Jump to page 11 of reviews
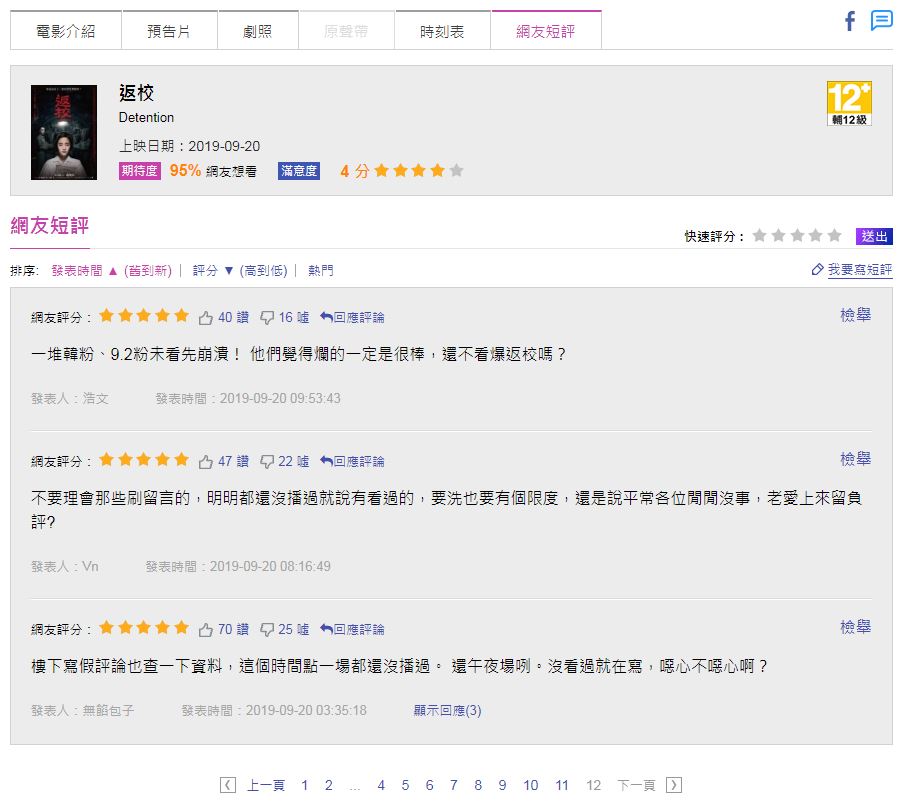The width and height of the screenshot is (901, 803). 562,785
